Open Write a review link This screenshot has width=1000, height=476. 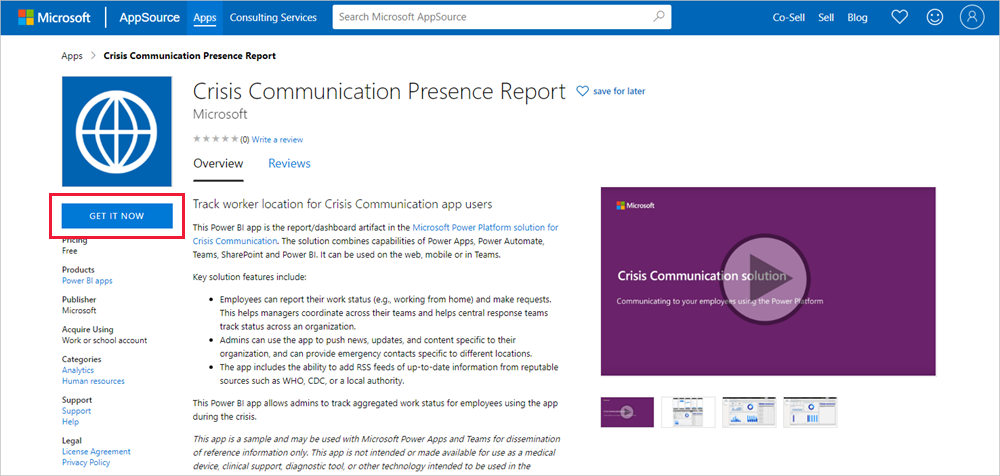277,139
